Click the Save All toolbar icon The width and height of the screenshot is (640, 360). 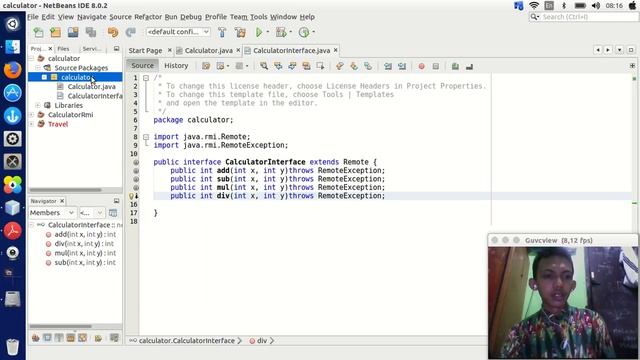91,32
